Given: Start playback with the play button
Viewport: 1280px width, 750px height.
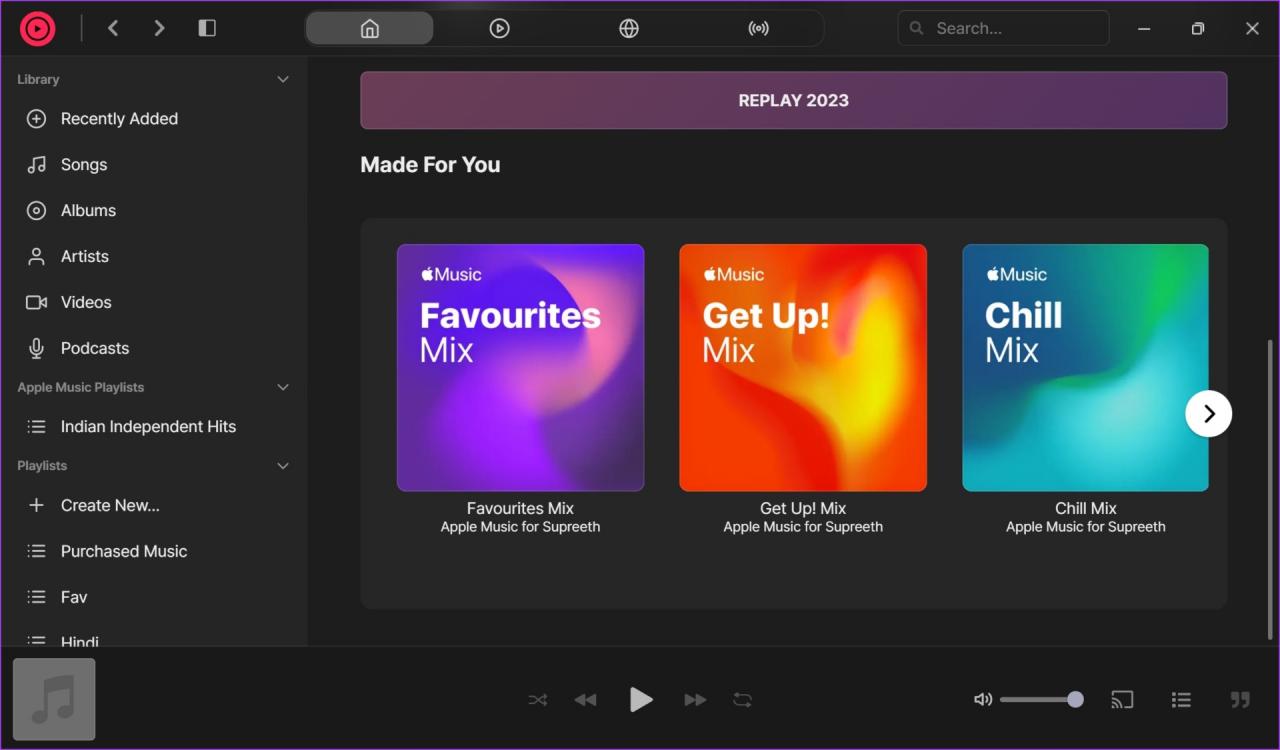Looking at the screenshot, I should (x=641, y=700).
